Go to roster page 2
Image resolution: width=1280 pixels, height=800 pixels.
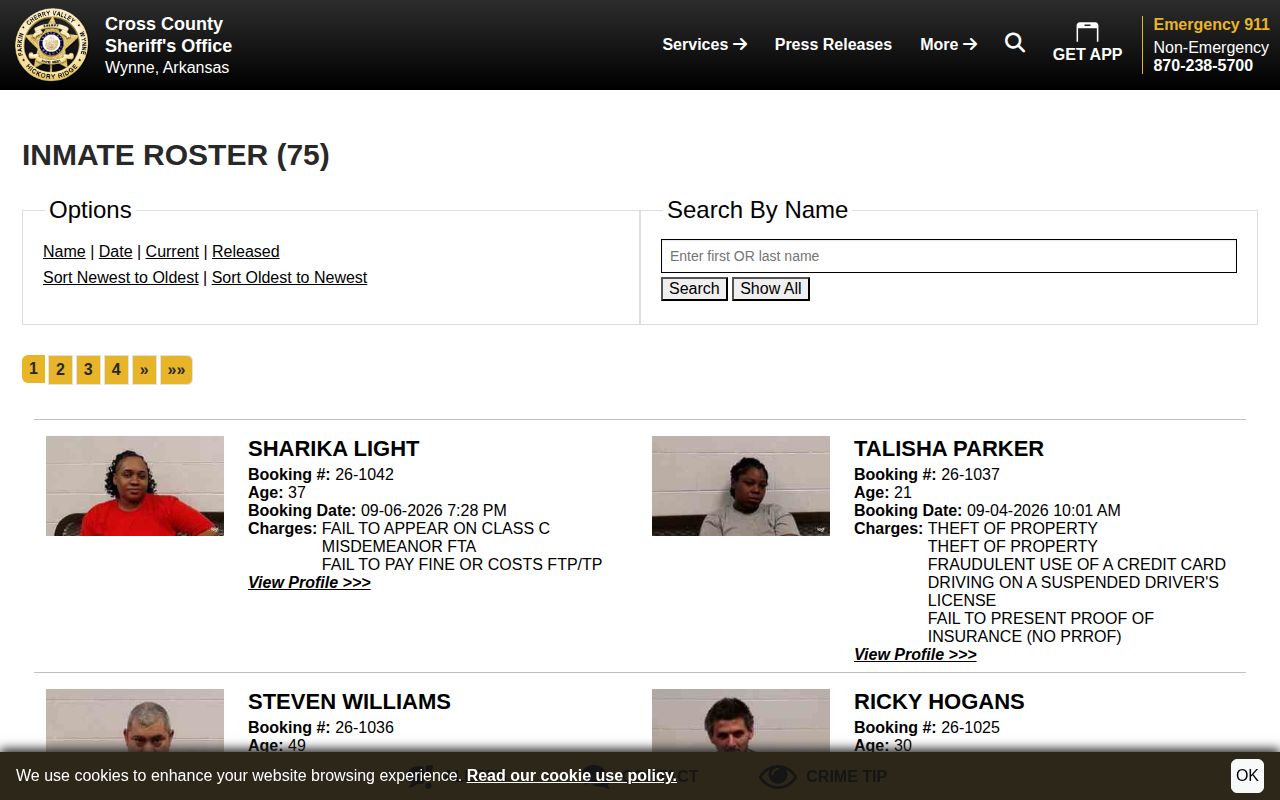pos(60,370)
